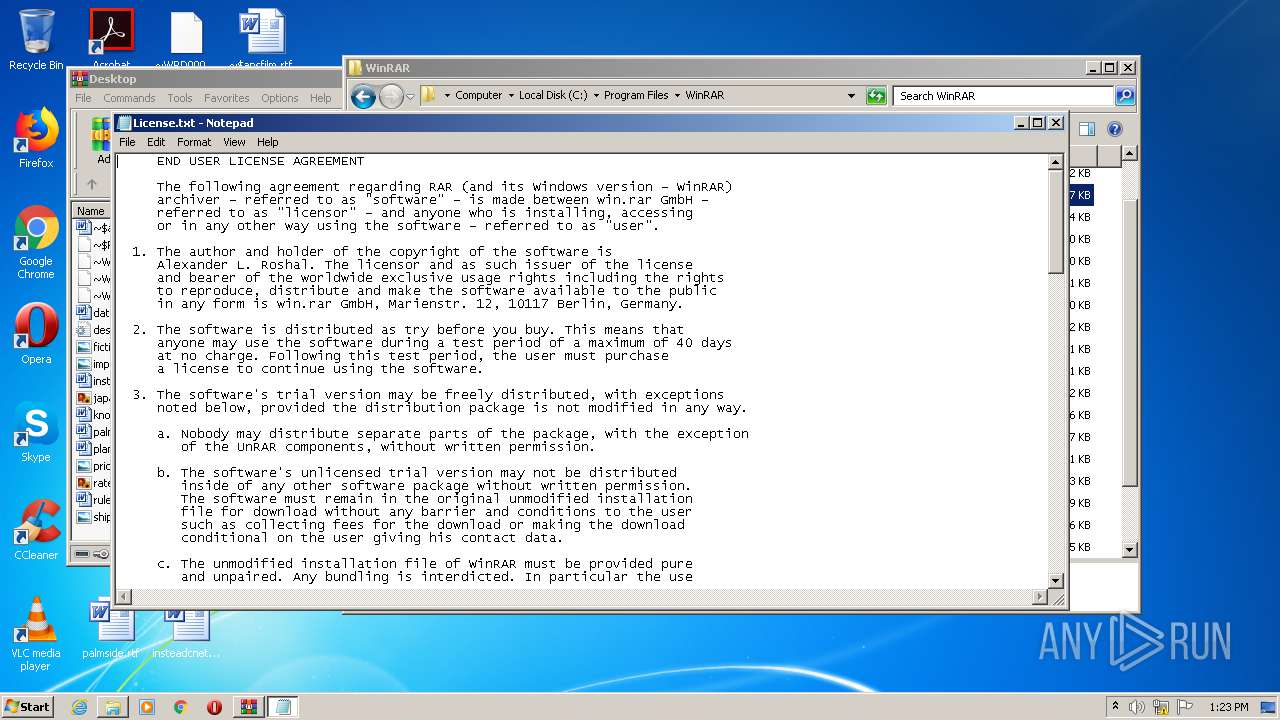
Task: Open the Opera desktop shortcut
Action: tap(36, 334)
